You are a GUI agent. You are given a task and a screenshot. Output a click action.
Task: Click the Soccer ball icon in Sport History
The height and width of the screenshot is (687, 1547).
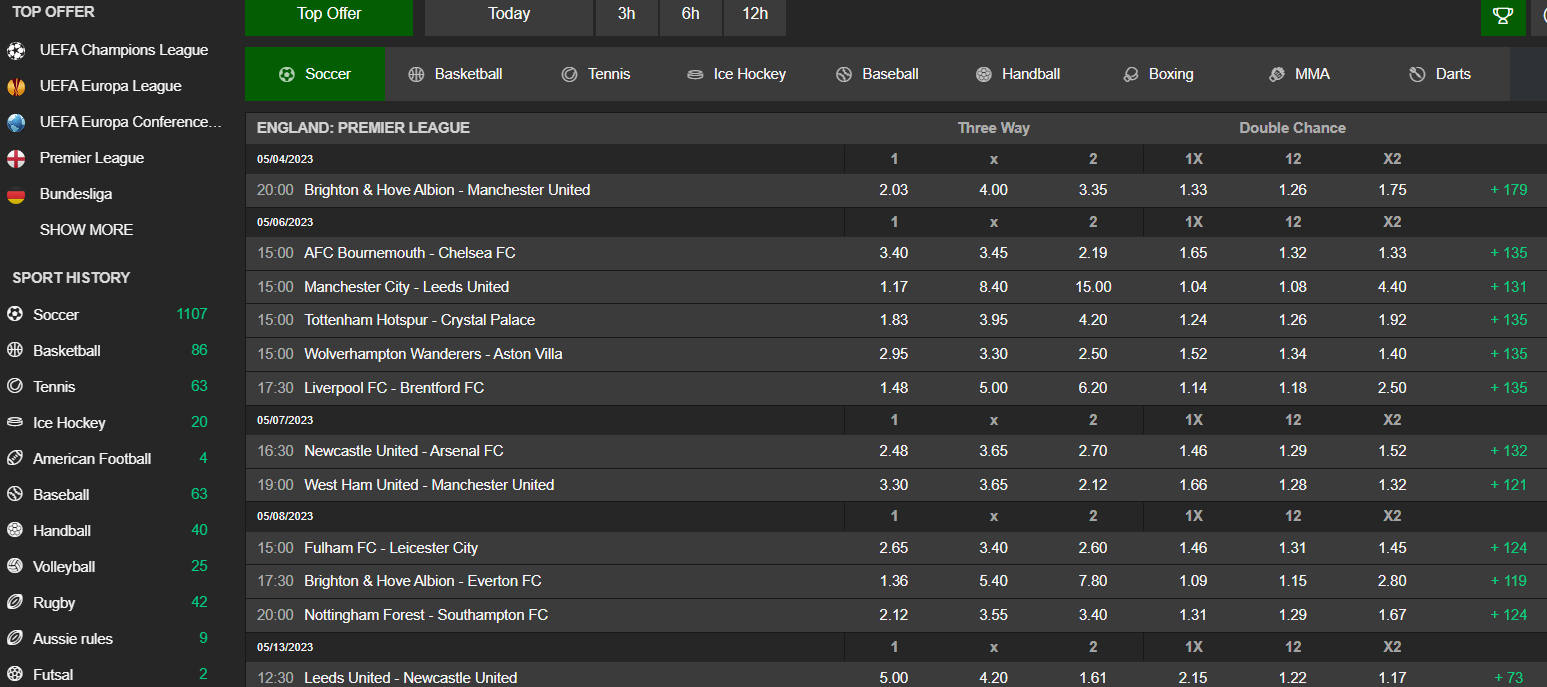pos(15,314)
